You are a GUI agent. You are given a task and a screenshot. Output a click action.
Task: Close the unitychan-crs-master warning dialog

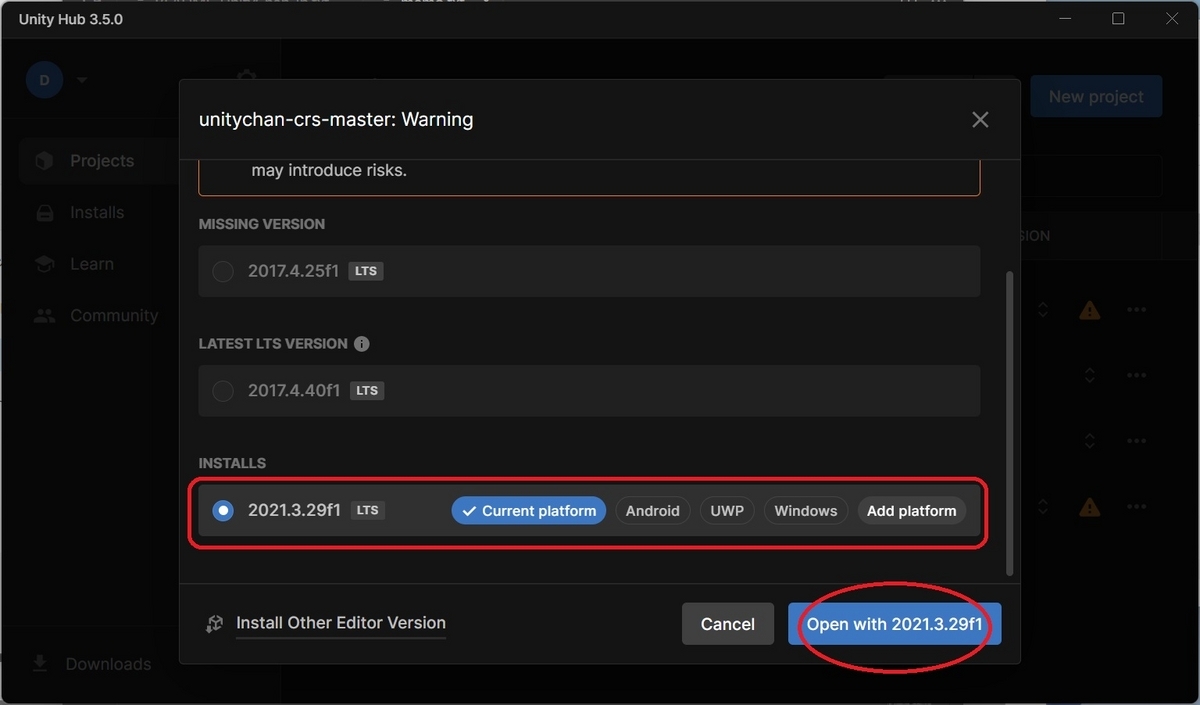[980, 120]
